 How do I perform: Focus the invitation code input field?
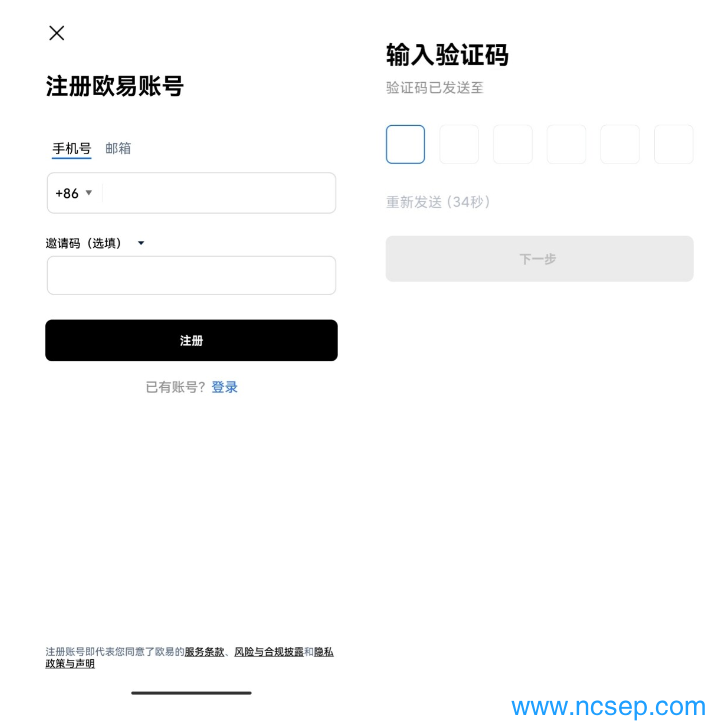pyautogui.click(x=191, y=275)
